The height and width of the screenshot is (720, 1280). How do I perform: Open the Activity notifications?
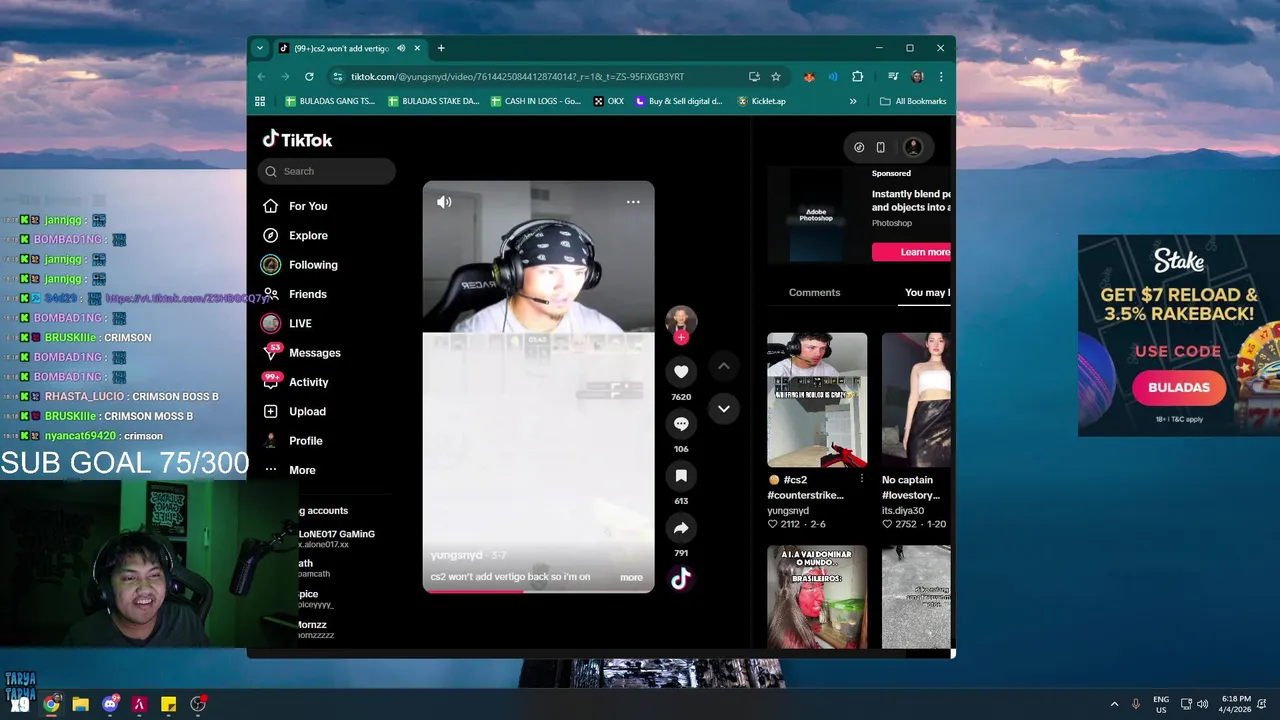tap(308, 382)
